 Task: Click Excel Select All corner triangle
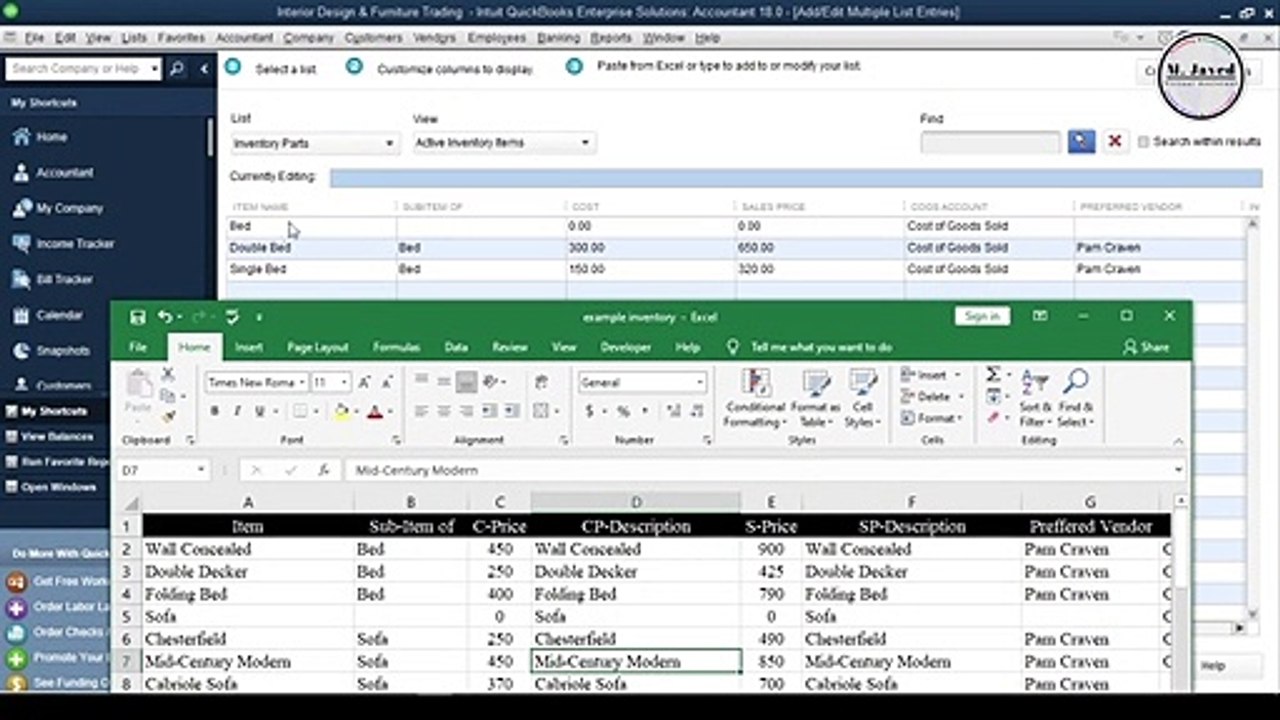point(129,503)
